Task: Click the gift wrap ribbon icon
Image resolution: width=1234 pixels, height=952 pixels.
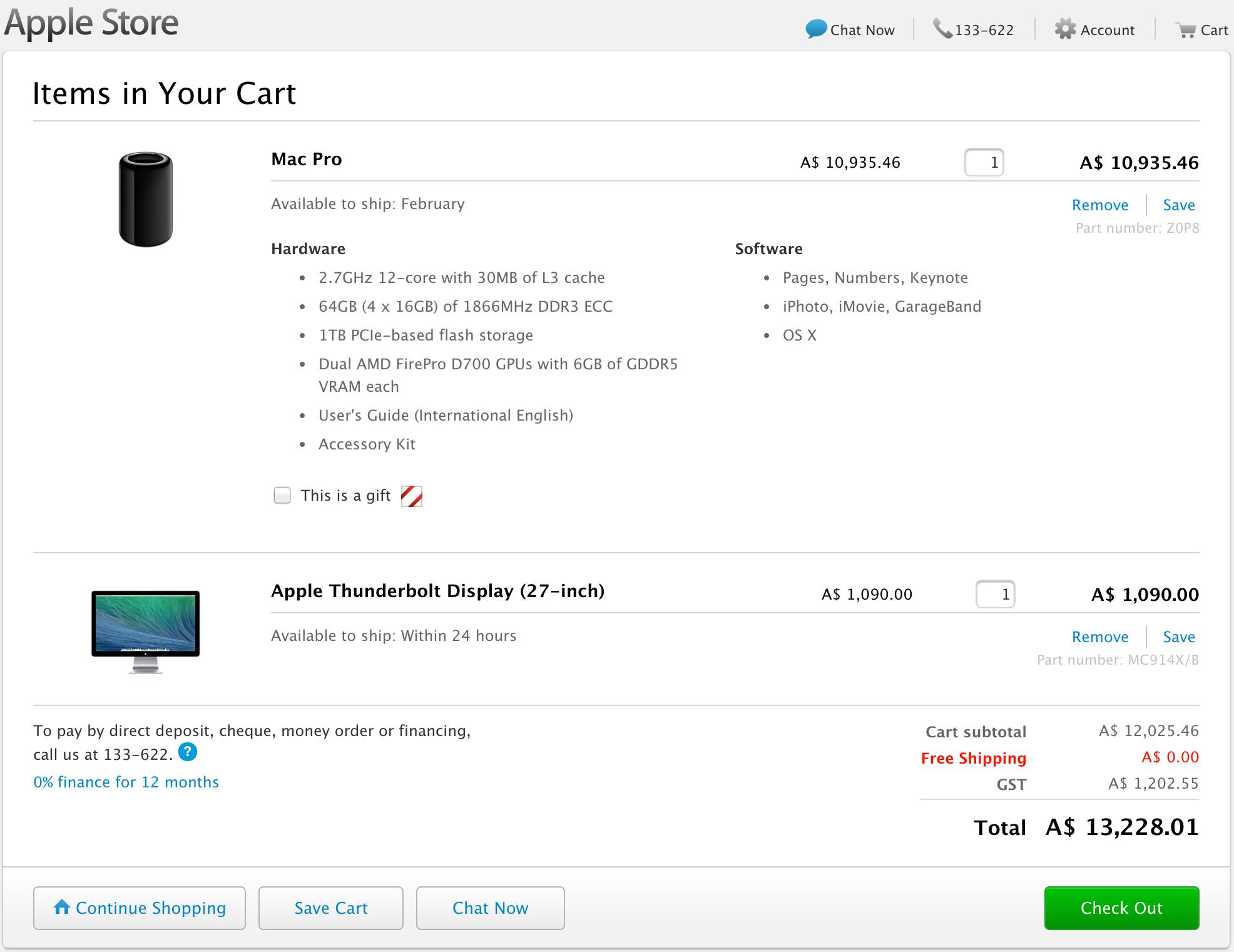Action: point(412,496)
